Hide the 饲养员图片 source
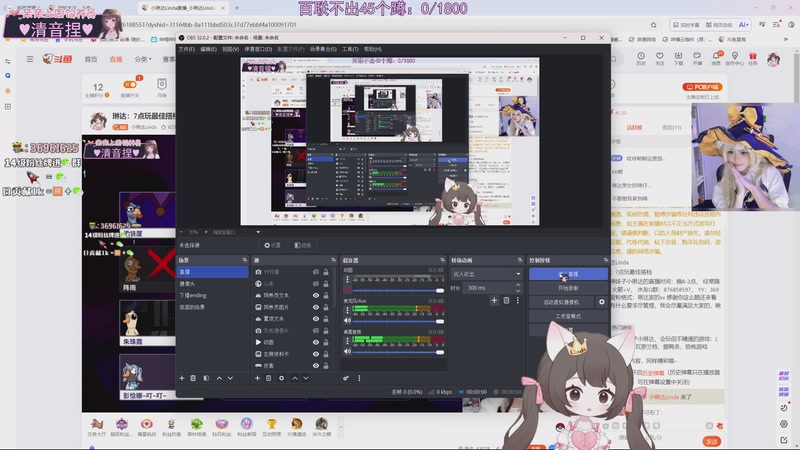The height and width of the screenshot is (450, 800). coord(316,307)
